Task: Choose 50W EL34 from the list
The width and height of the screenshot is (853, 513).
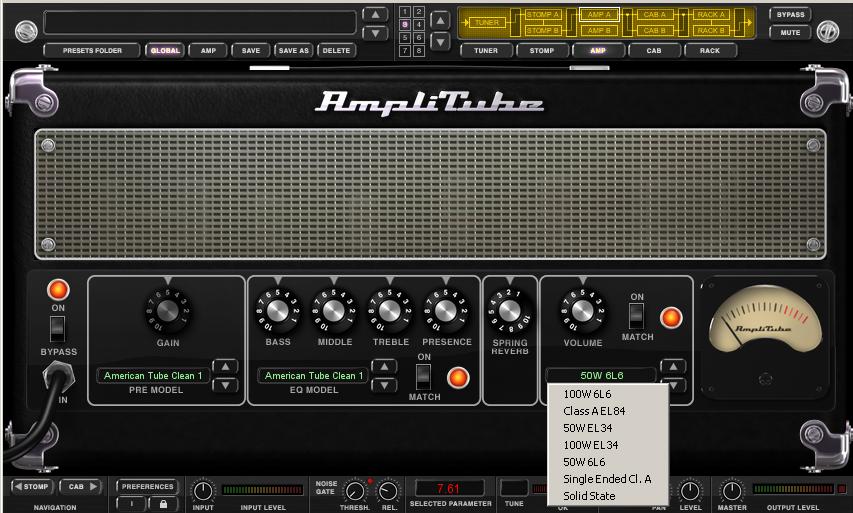Action: pos(588,428)
